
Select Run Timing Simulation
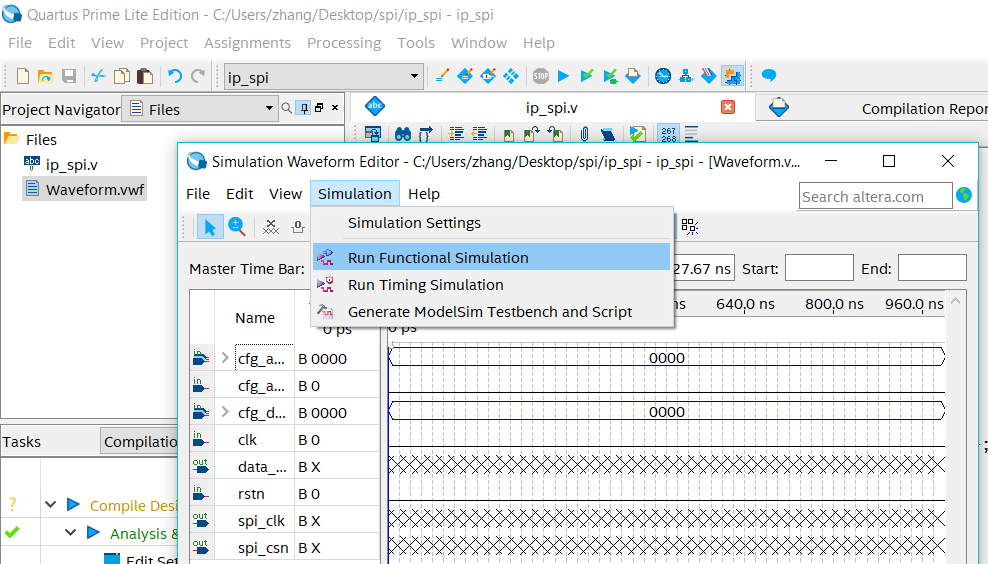pyautogui.click(x=492, y=285)
